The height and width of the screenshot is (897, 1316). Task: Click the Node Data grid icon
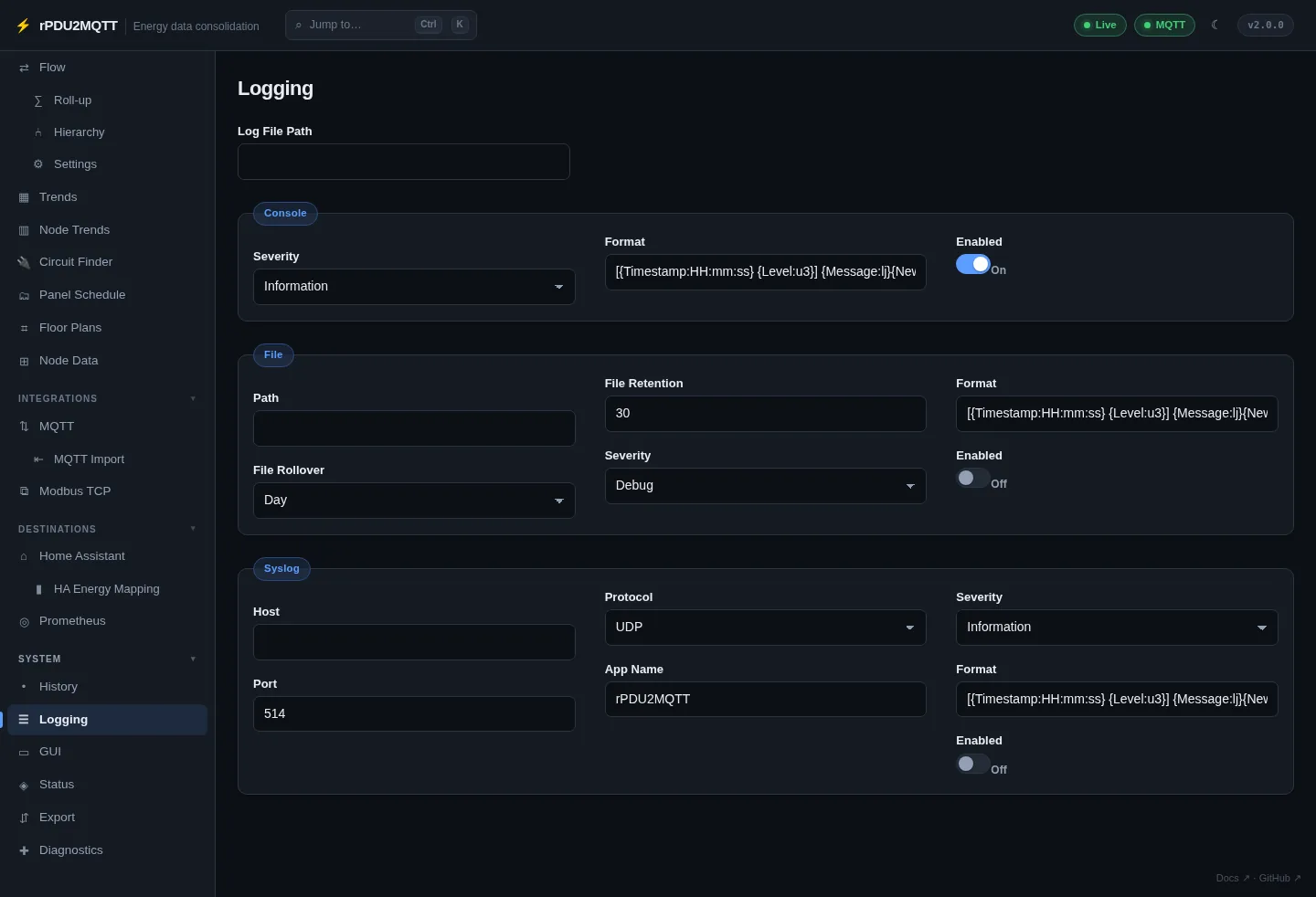[x=24, y=361]
